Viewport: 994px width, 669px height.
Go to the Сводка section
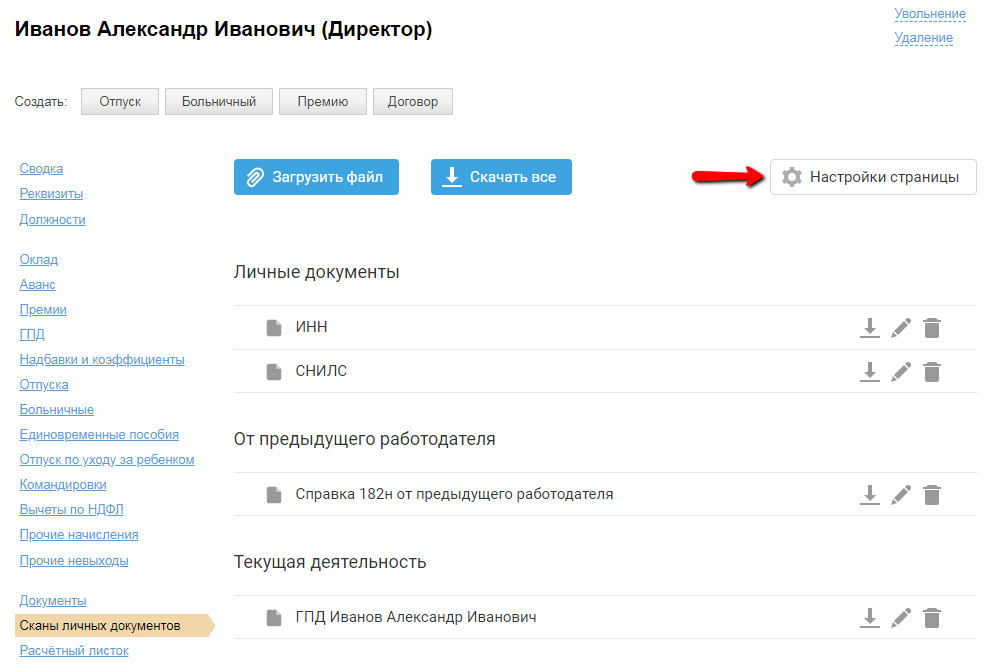pos(41,169)
